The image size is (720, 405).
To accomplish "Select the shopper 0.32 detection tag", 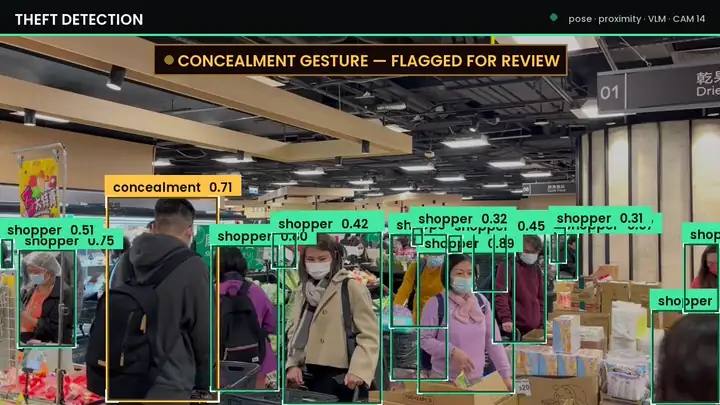I will [x=462, y=218].
